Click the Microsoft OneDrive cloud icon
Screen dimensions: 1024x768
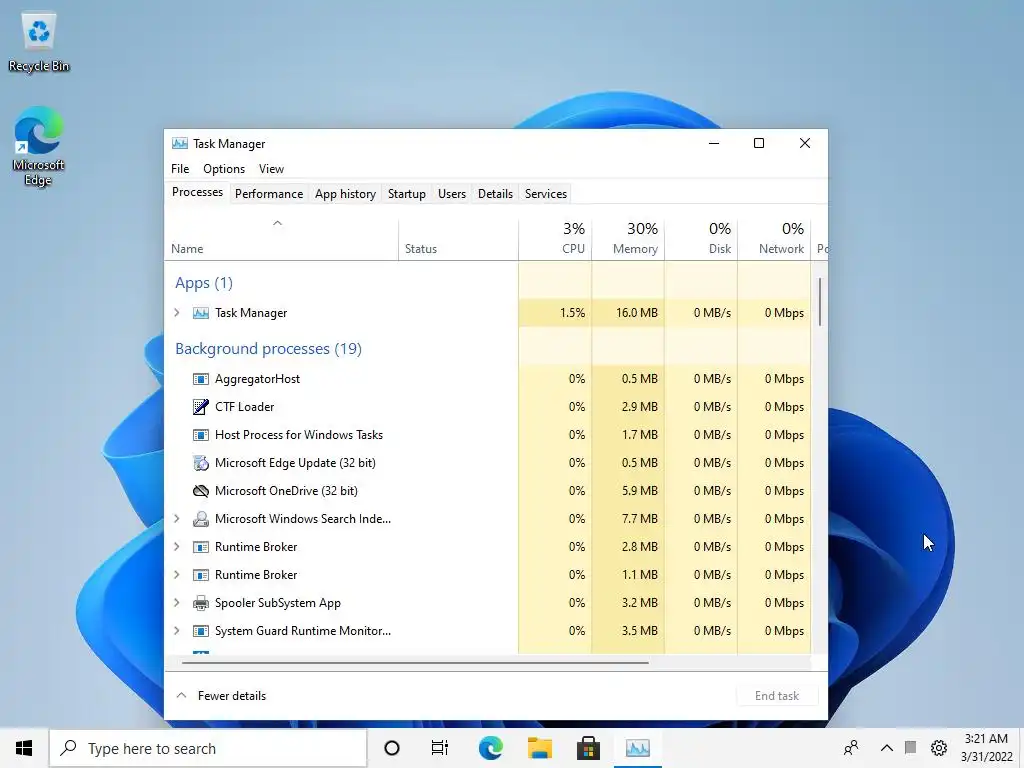[200, 491]
